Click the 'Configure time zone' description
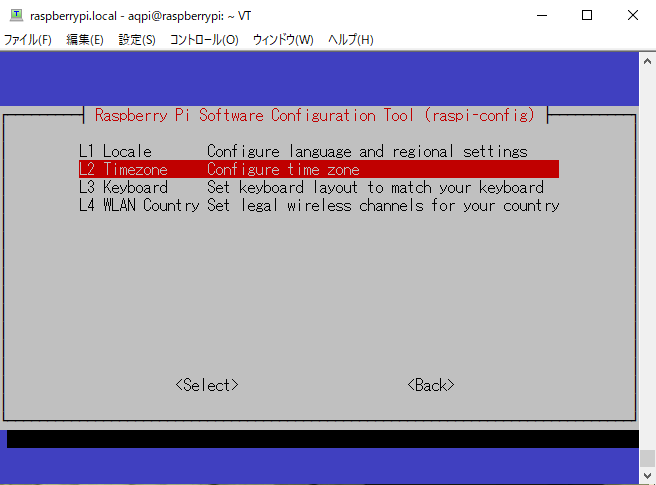 click(x=283, y=169)
